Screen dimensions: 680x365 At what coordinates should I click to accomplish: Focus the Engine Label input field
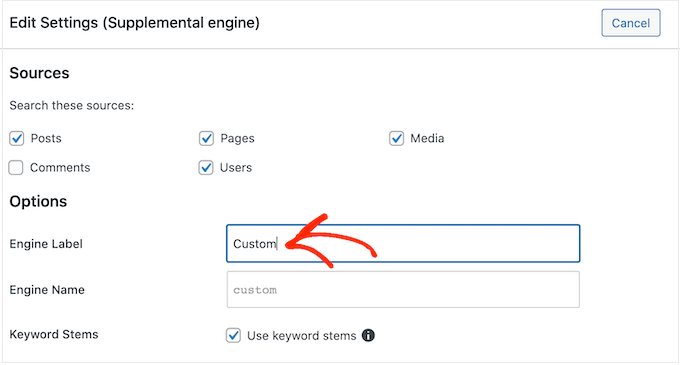pyautogui.click(x=403, y=243)
